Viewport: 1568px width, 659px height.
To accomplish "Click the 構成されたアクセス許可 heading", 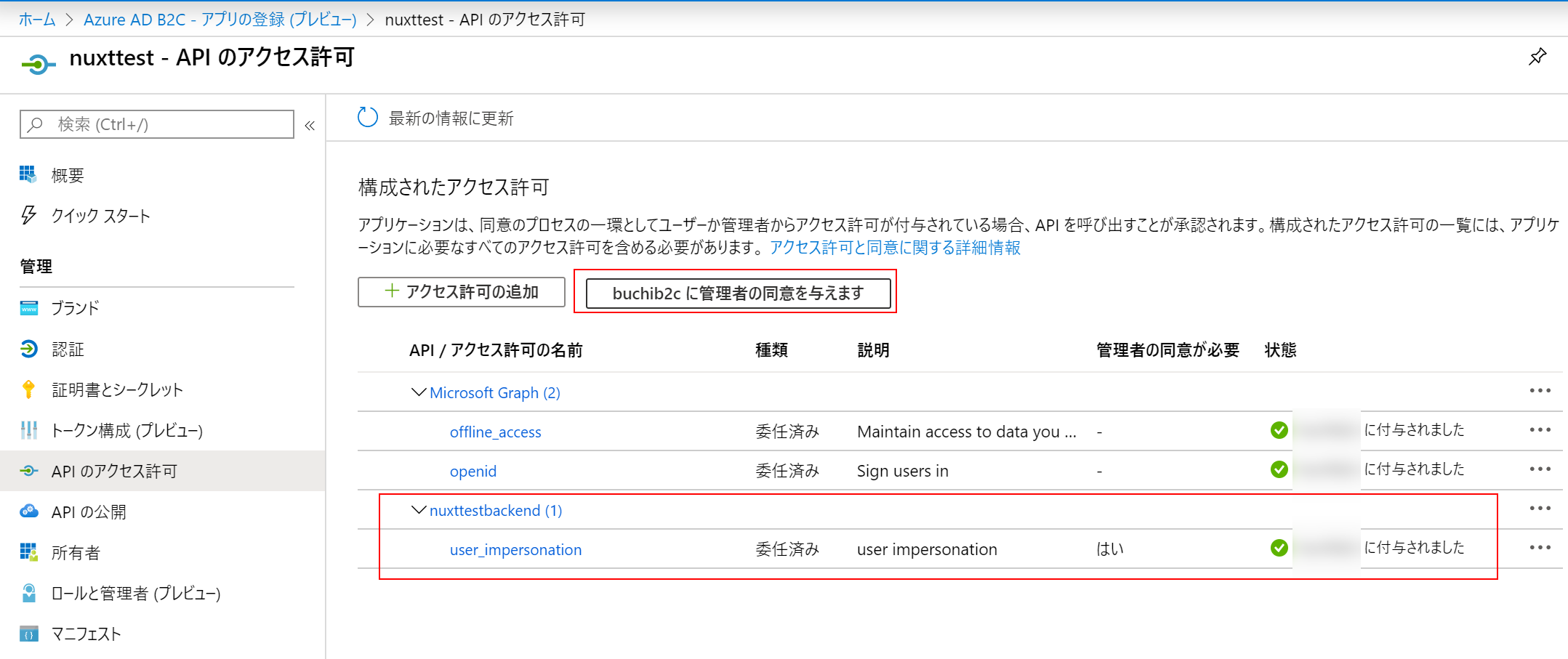I will [x=454, y=187].
